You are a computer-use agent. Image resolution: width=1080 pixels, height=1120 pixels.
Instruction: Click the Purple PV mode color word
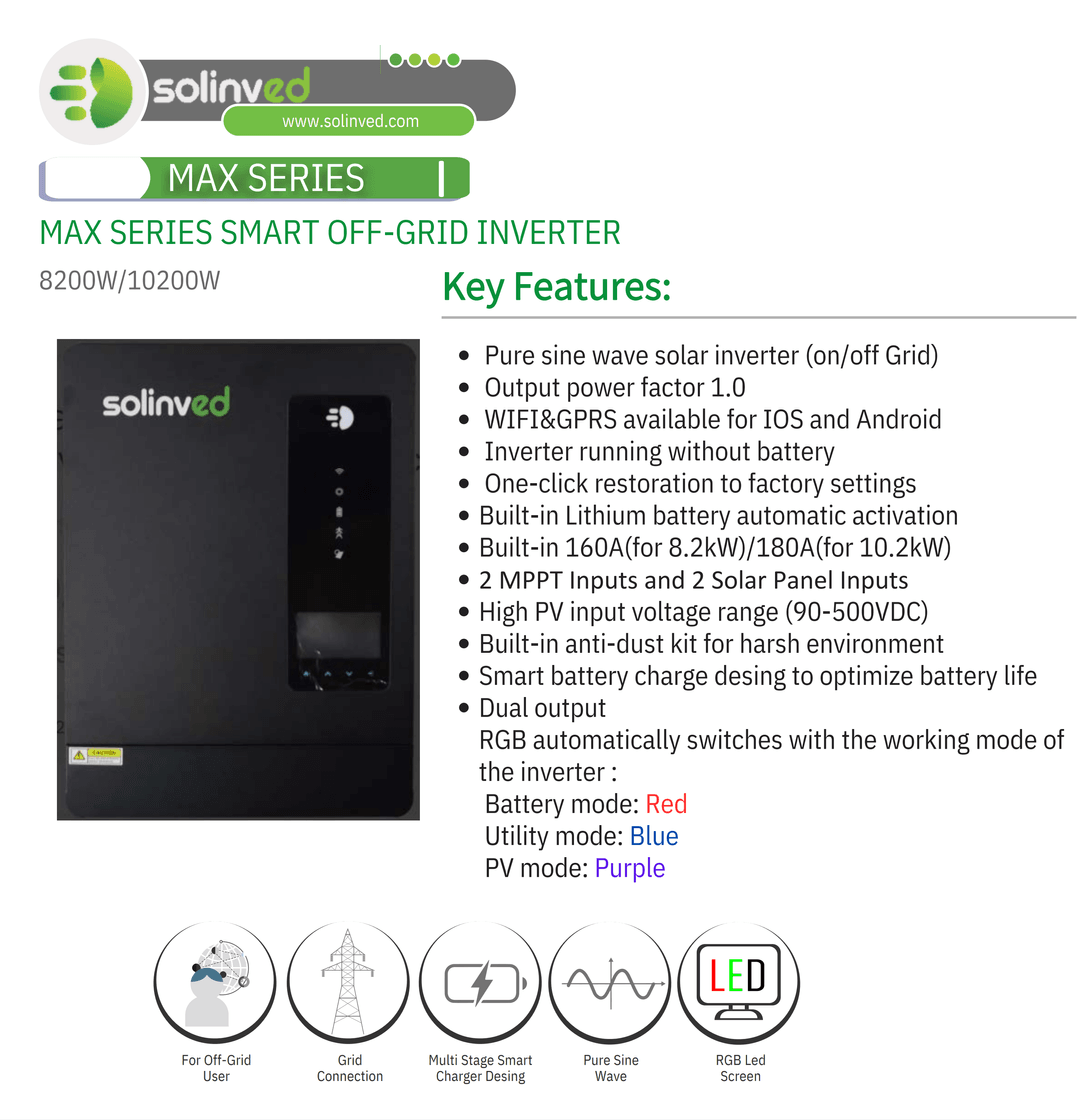630,869
